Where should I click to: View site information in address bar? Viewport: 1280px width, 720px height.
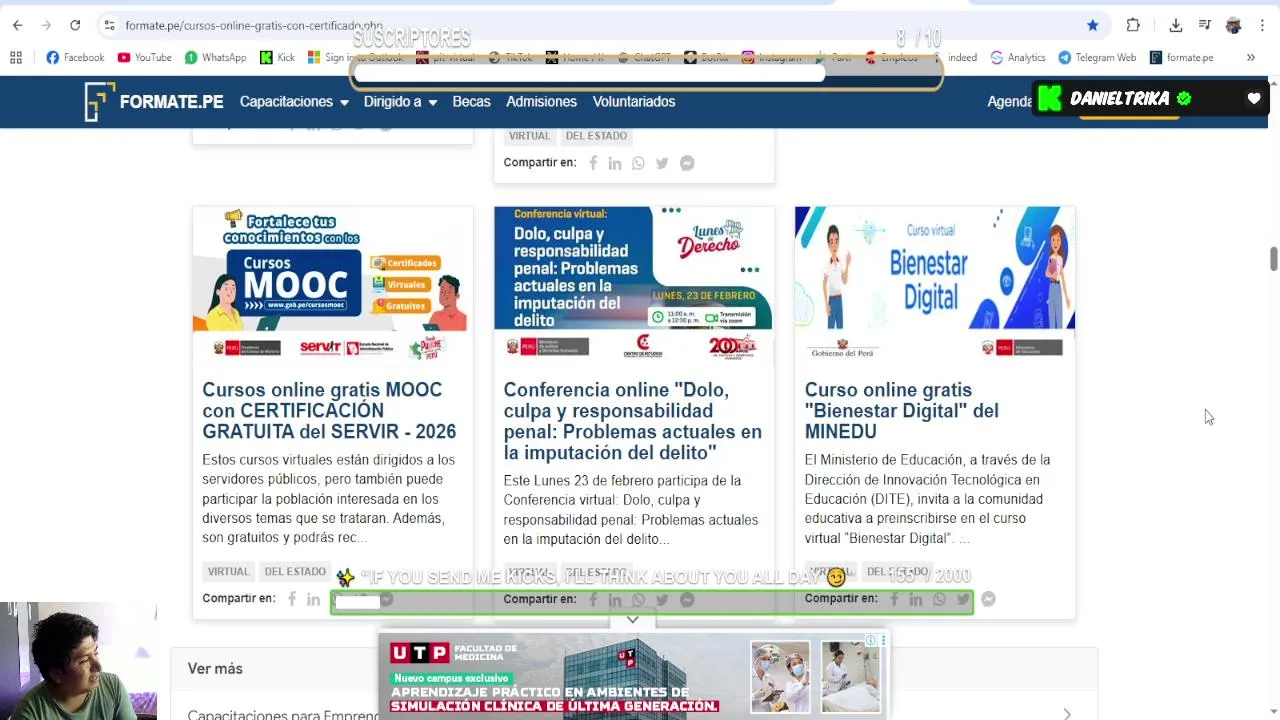109,25
